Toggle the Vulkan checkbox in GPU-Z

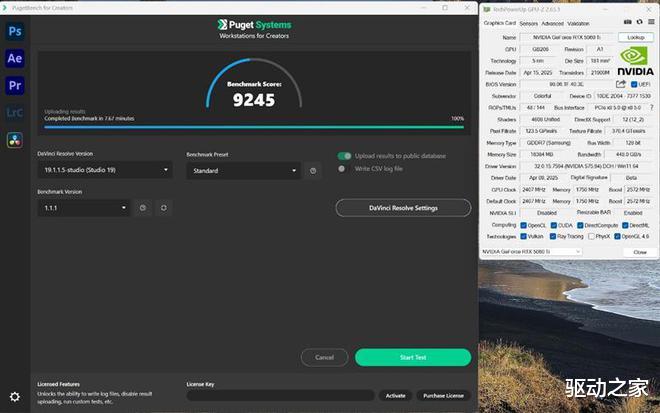click(524, 237)
